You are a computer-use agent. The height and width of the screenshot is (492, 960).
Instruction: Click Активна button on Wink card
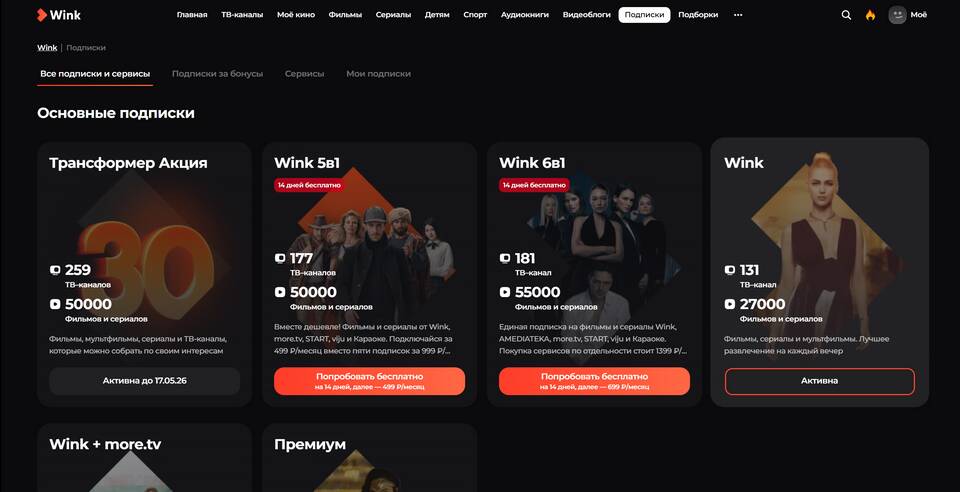tap(820, 381)
